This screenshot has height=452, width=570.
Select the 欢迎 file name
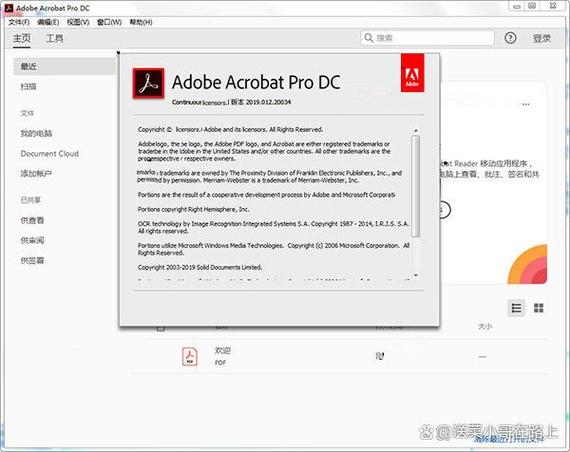(x=222, y=351)
